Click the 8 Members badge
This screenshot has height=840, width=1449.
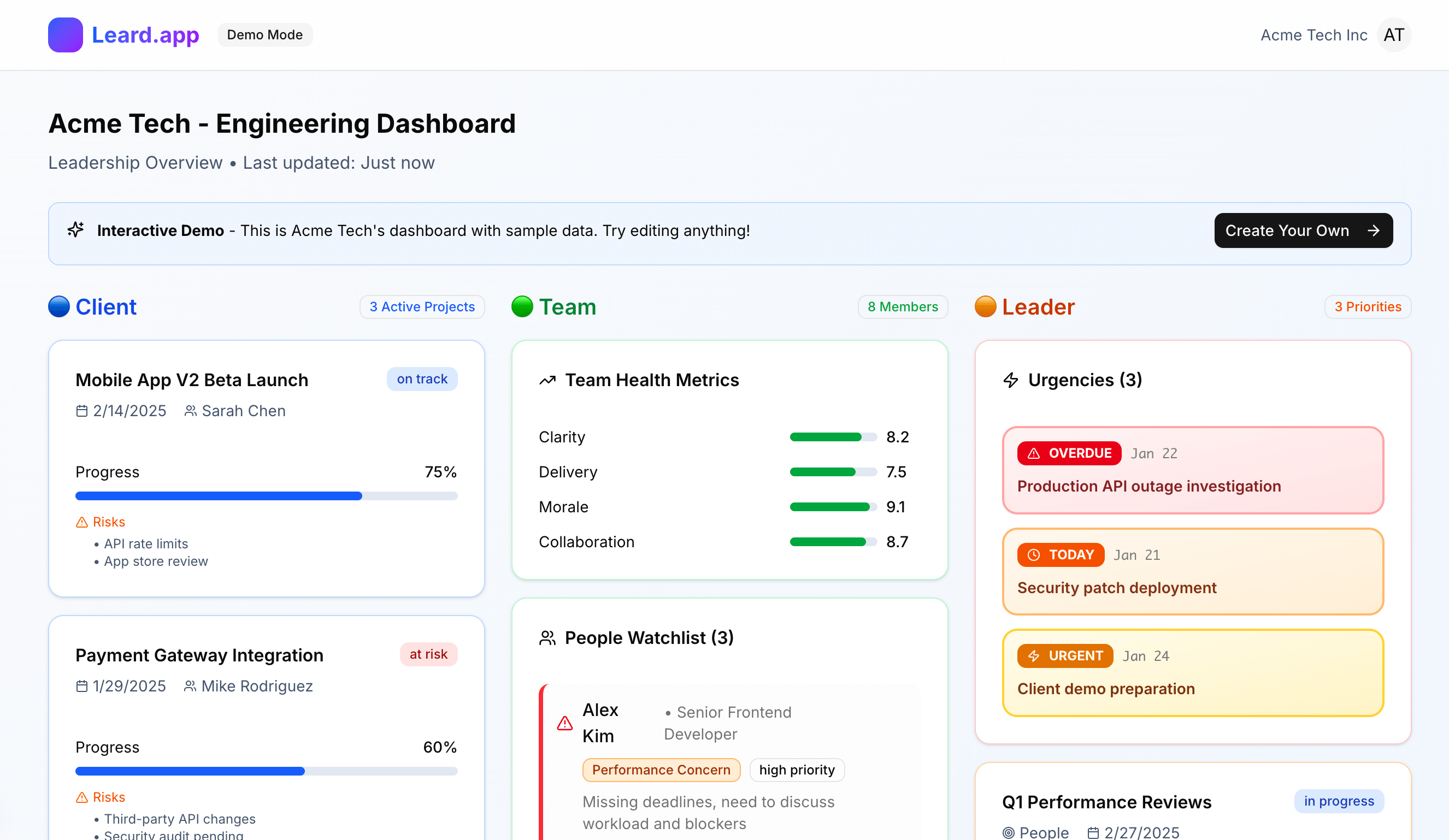(x=903, y=306)
